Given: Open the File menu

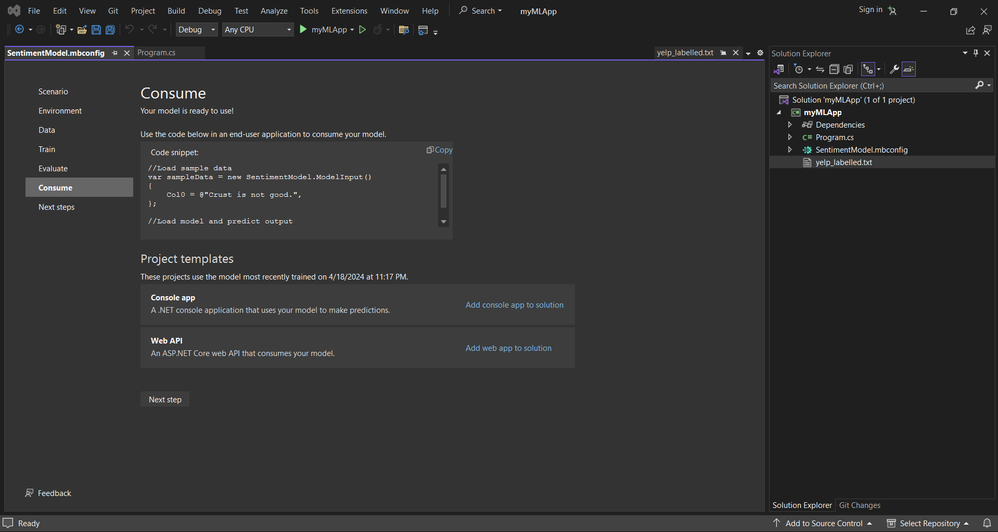Looking at the screenshot, I should pyautogui.click(x=34, y=11).
